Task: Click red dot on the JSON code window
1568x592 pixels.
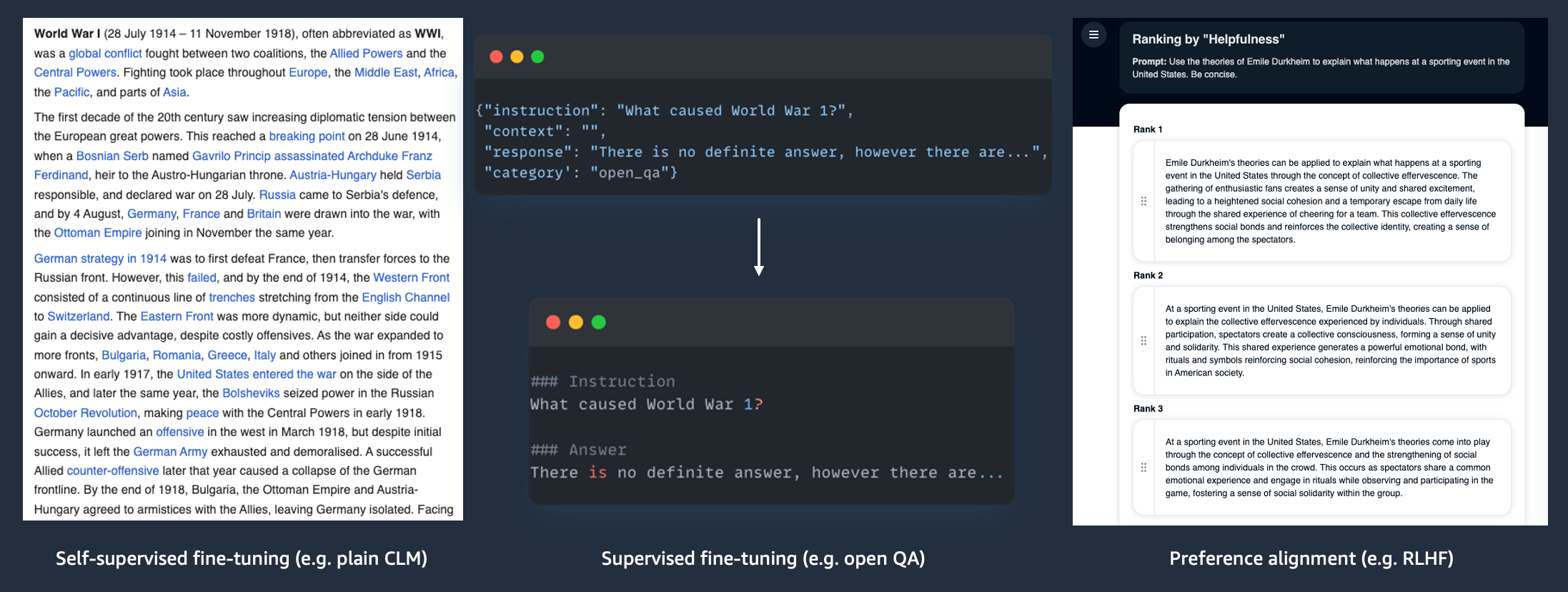Action: coord(496,56)
